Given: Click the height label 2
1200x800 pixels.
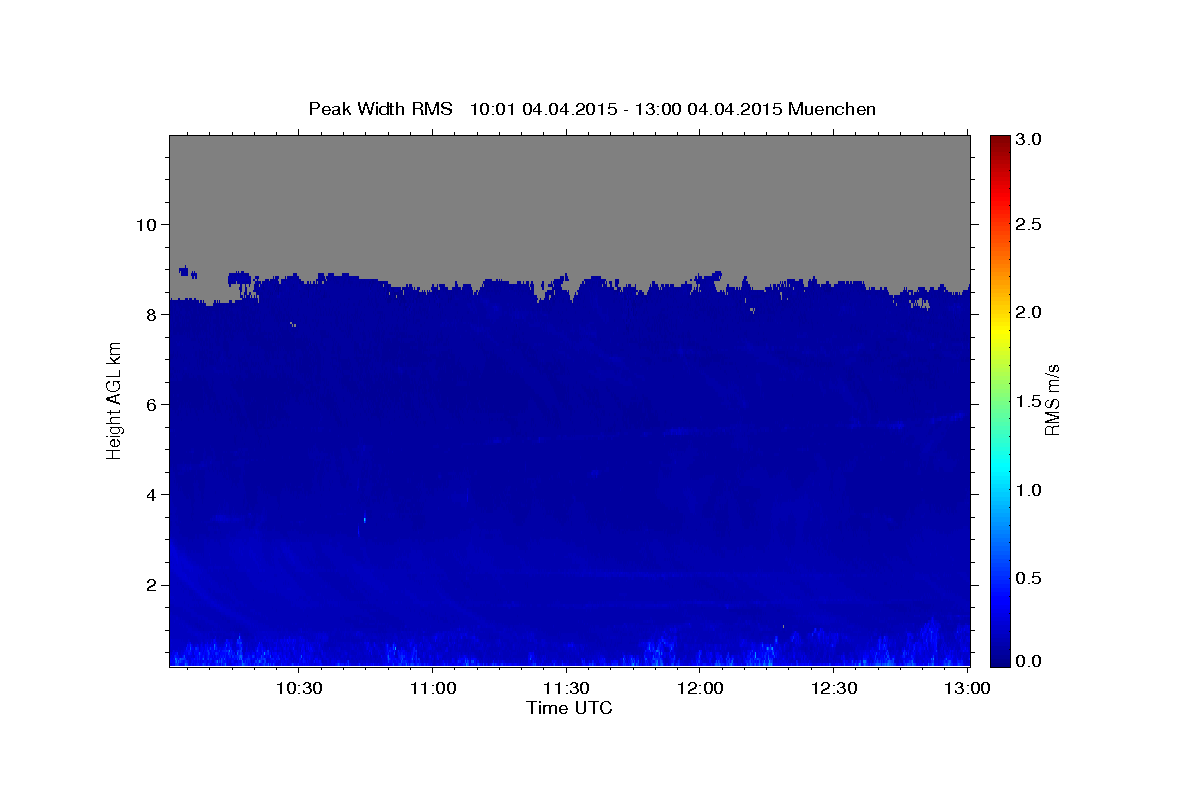Looking at the screenshot, I should point(152,584).
